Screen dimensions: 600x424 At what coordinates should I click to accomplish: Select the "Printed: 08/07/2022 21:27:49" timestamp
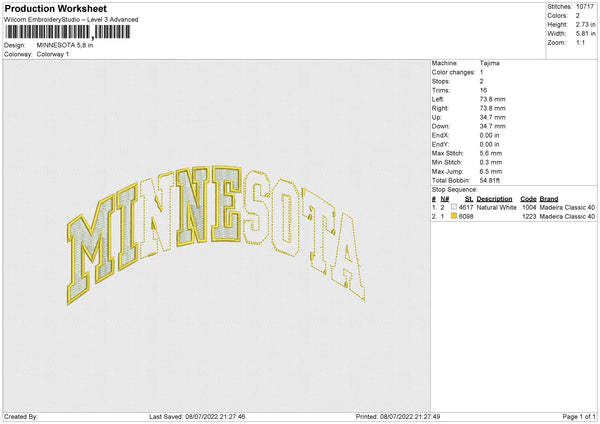[398, 417]
